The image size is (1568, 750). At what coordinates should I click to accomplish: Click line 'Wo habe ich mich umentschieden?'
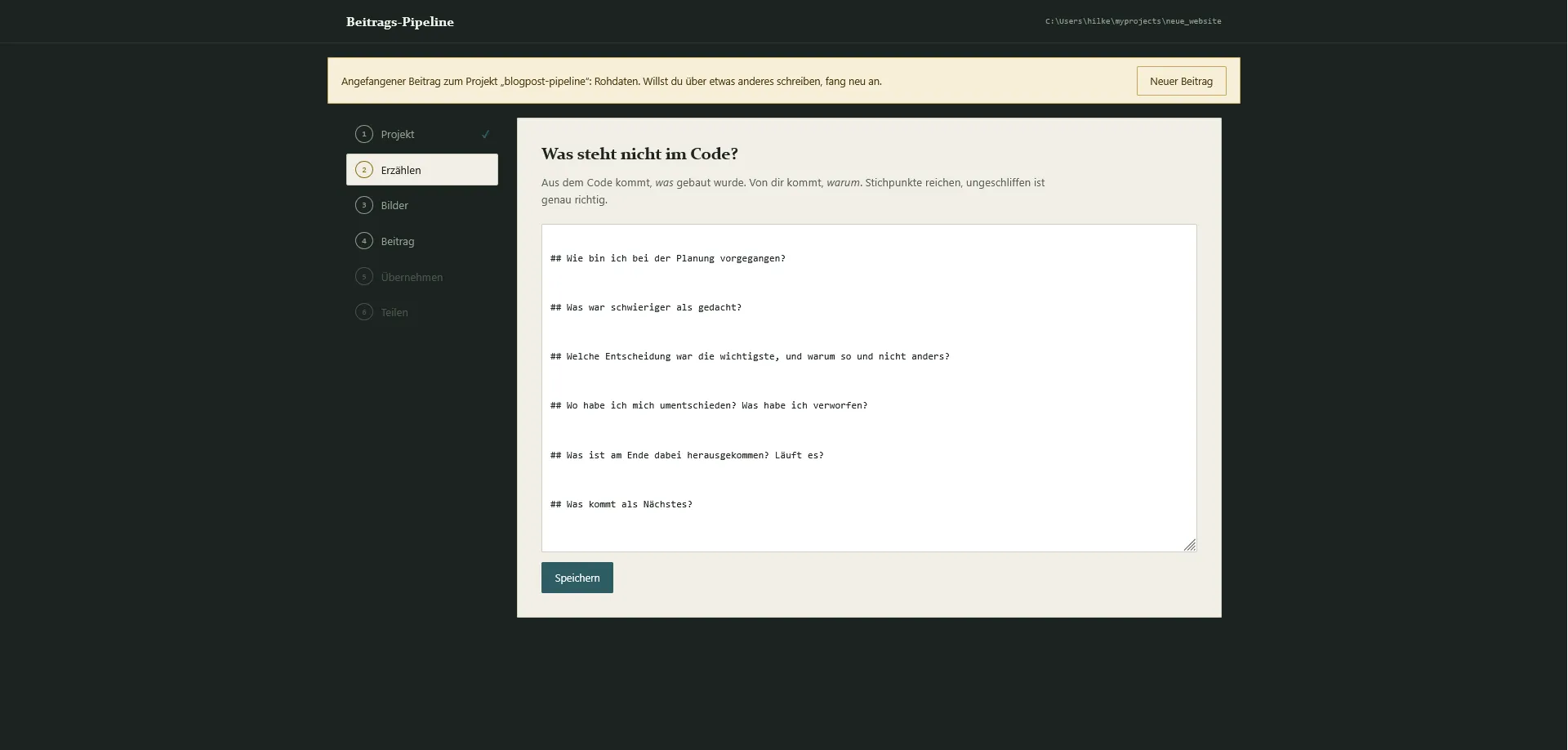709,405
